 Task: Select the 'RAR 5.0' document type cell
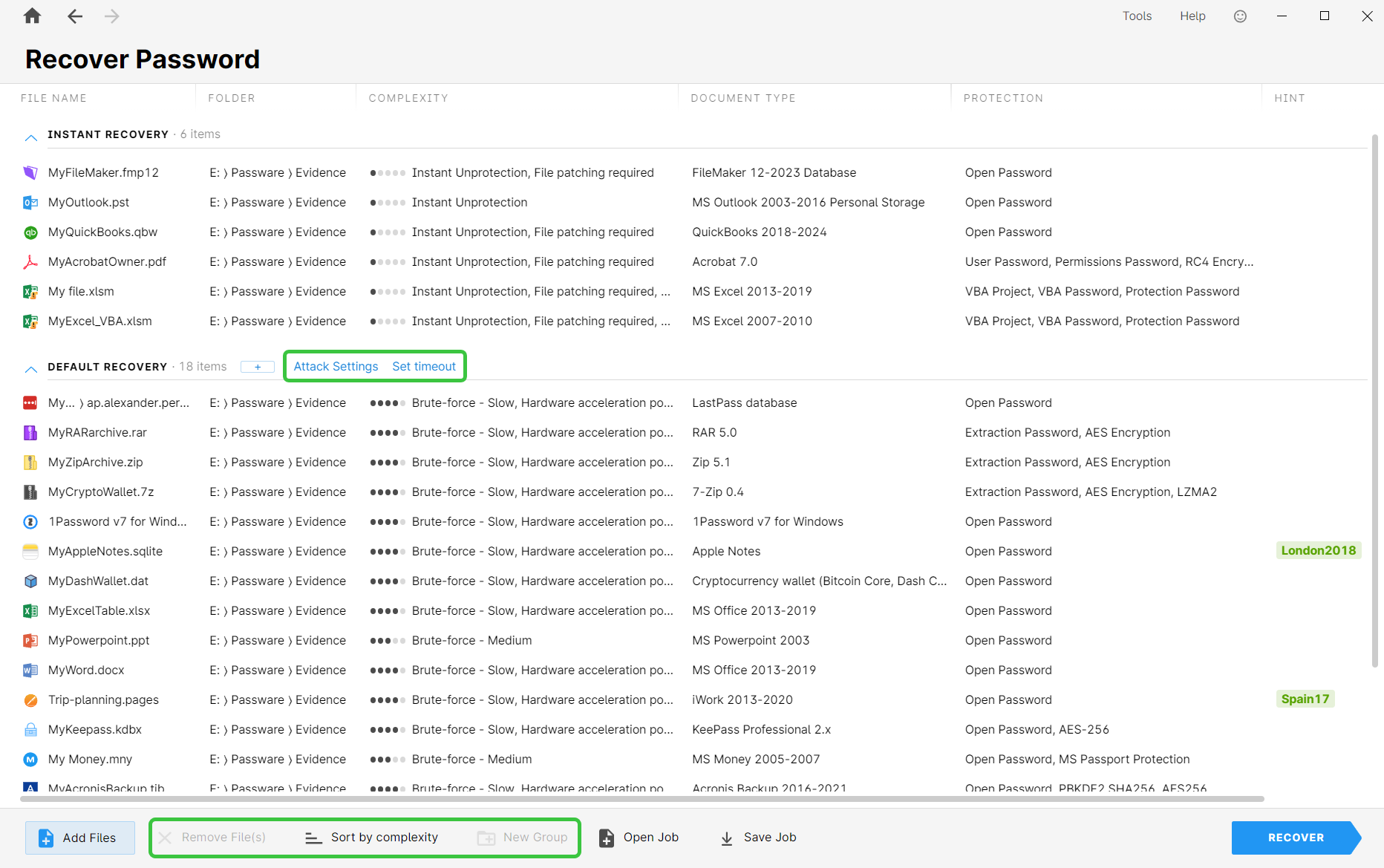point(714,432)
